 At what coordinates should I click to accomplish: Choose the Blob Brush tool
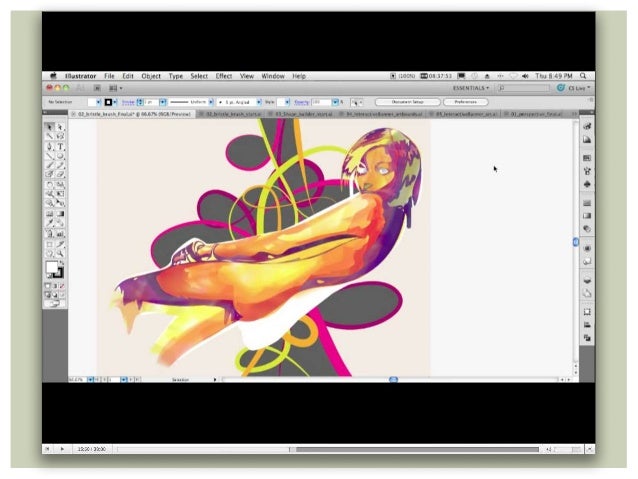tap(50, 174)
